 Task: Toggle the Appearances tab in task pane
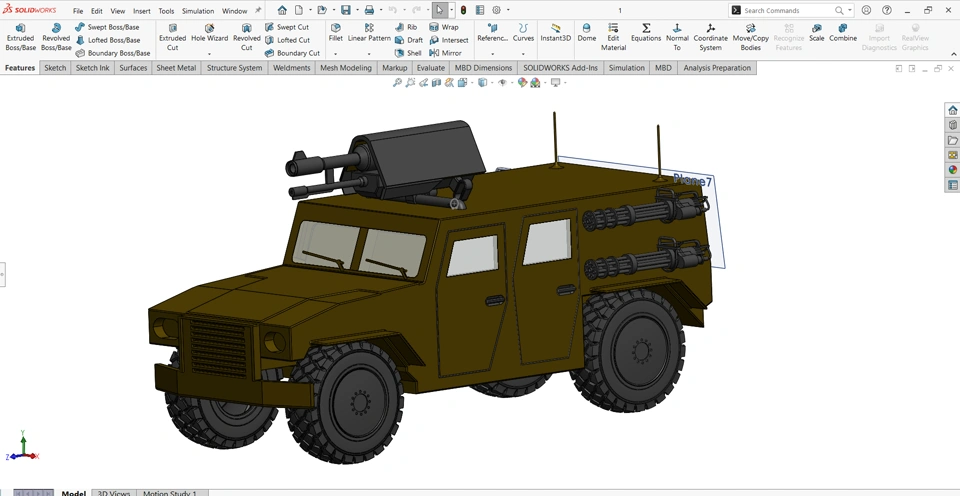coord(952,170)
